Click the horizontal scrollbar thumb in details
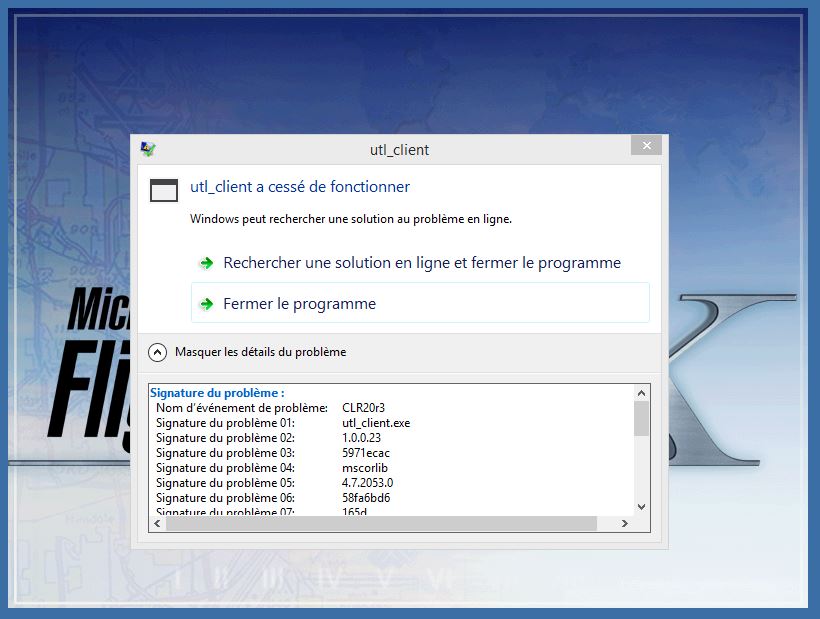Viewport: 820px width, 619px height. tap(381, 523)
